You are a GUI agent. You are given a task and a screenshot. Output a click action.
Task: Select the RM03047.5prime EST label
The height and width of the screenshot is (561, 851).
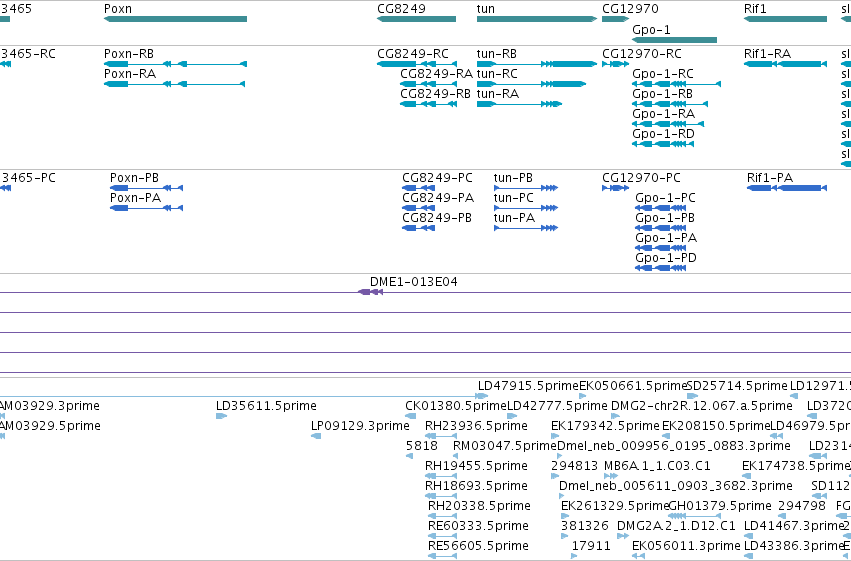(x=505, y=446)
